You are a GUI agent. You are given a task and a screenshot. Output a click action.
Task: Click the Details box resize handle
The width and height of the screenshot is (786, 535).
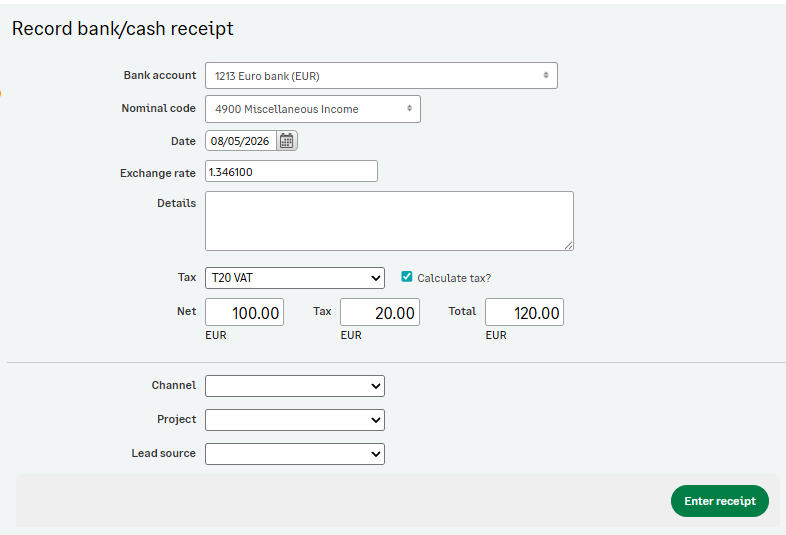coord(568,246)
